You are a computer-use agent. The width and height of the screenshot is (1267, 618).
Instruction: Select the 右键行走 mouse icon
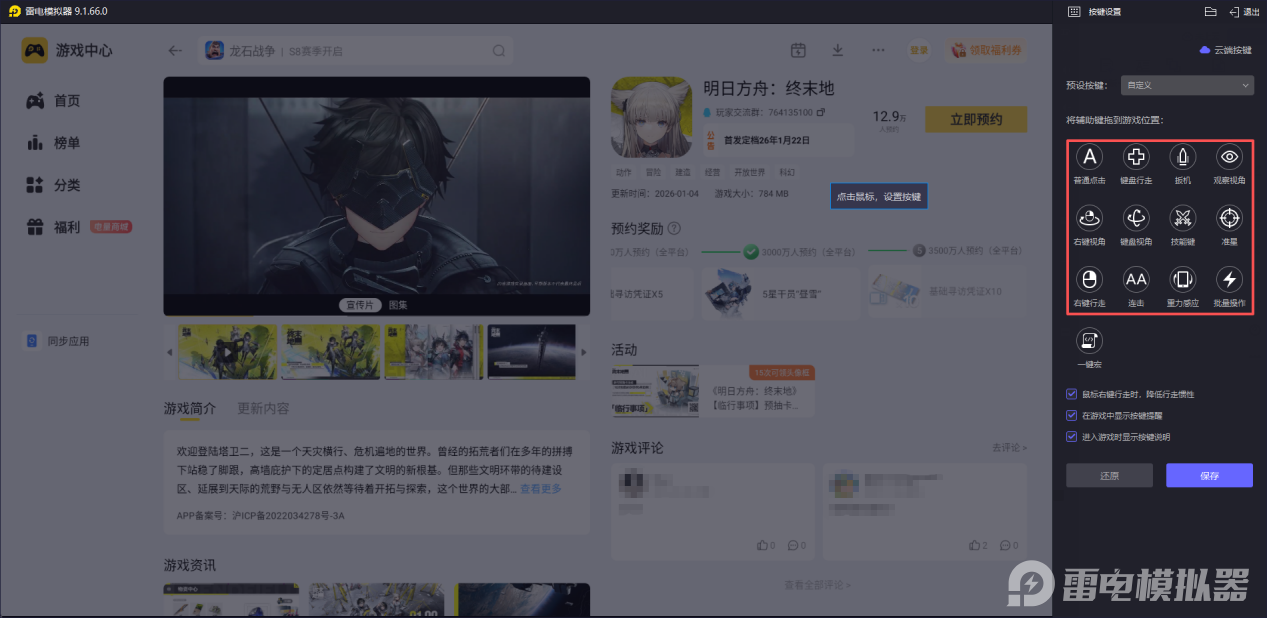1090,279
